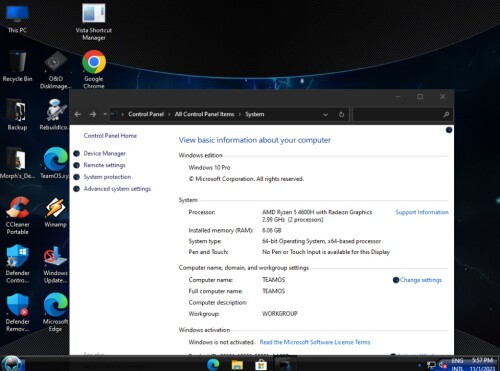
Task: Go back in Control Panel
Action: (x=78, y=114)
